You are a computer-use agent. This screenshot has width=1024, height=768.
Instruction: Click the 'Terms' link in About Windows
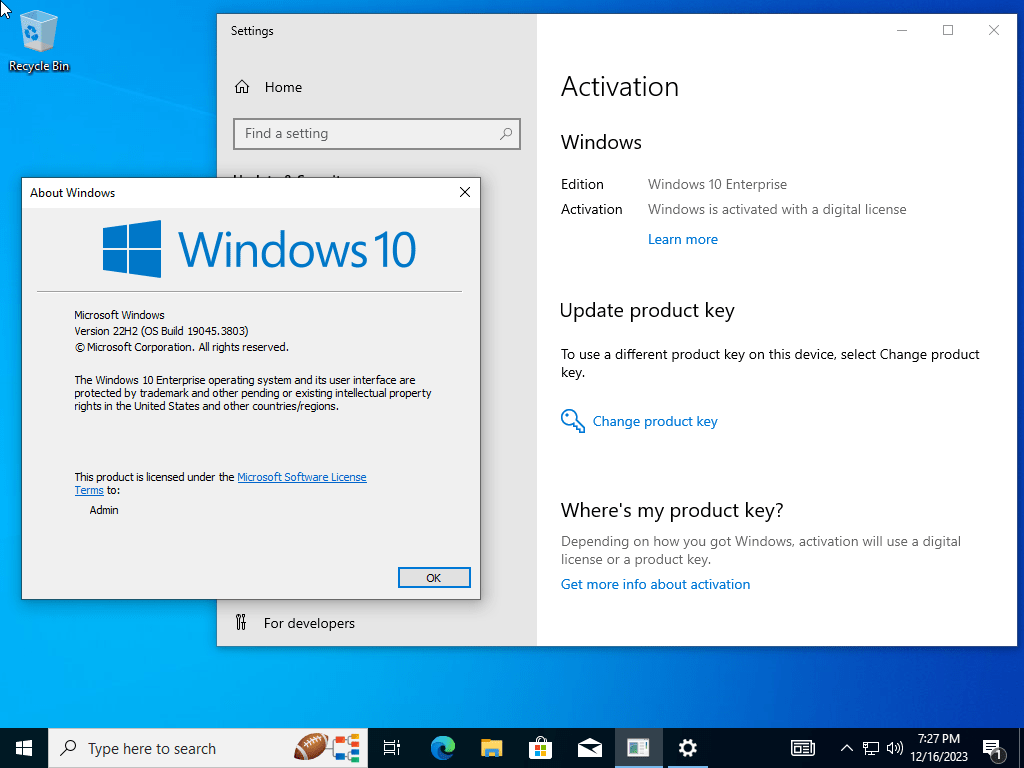pos(89,490)
